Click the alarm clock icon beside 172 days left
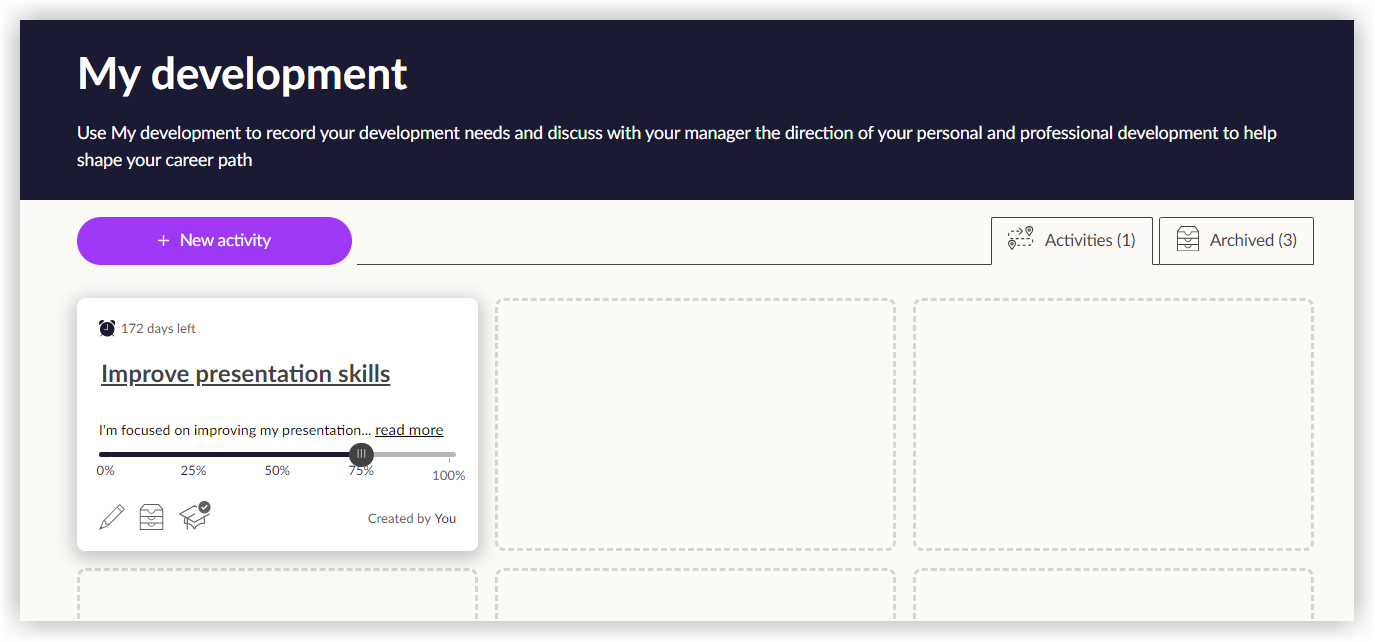Image resolution: width=1375 pixels, height=642 pixels. coord(107,327)
